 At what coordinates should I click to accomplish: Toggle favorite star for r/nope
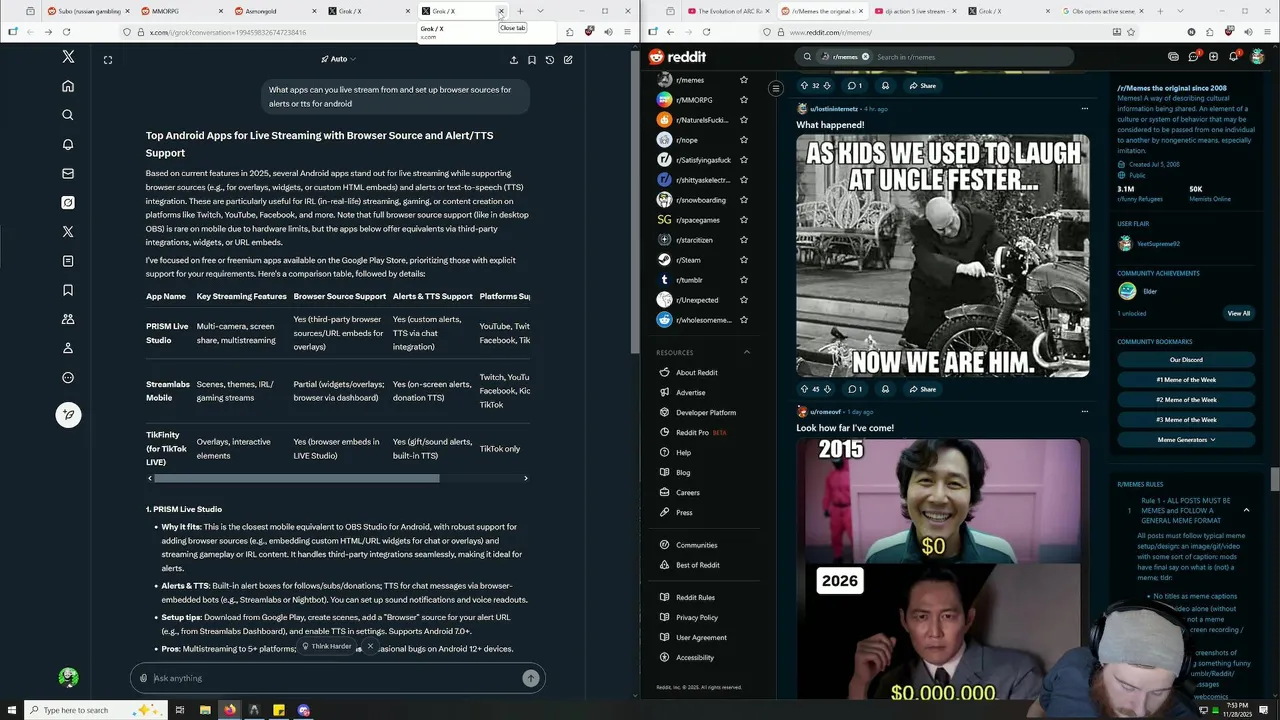click(x=743, y=140)
